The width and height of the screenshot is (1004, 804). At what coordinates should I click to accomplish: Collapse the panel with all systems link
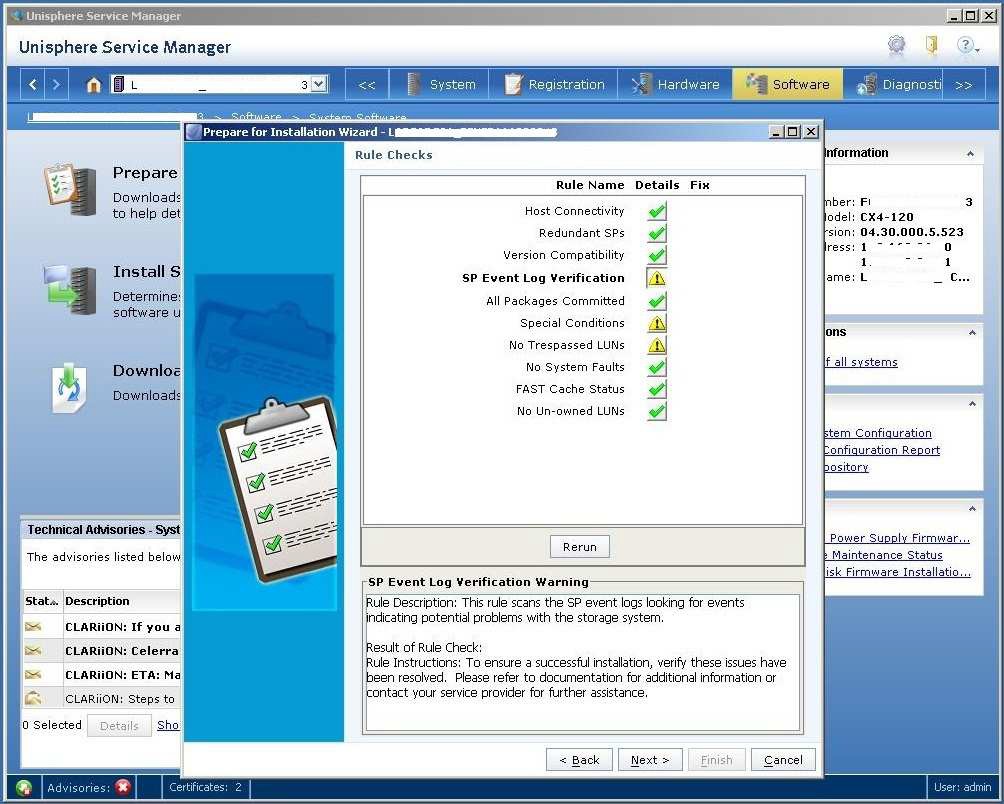[972, 333]
